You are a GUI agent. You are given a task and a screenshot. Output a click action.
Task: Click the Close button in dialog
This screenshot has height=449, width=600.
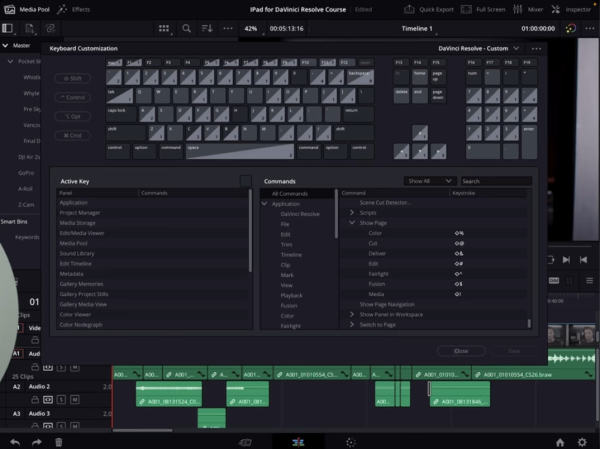[x=461, y=351]
